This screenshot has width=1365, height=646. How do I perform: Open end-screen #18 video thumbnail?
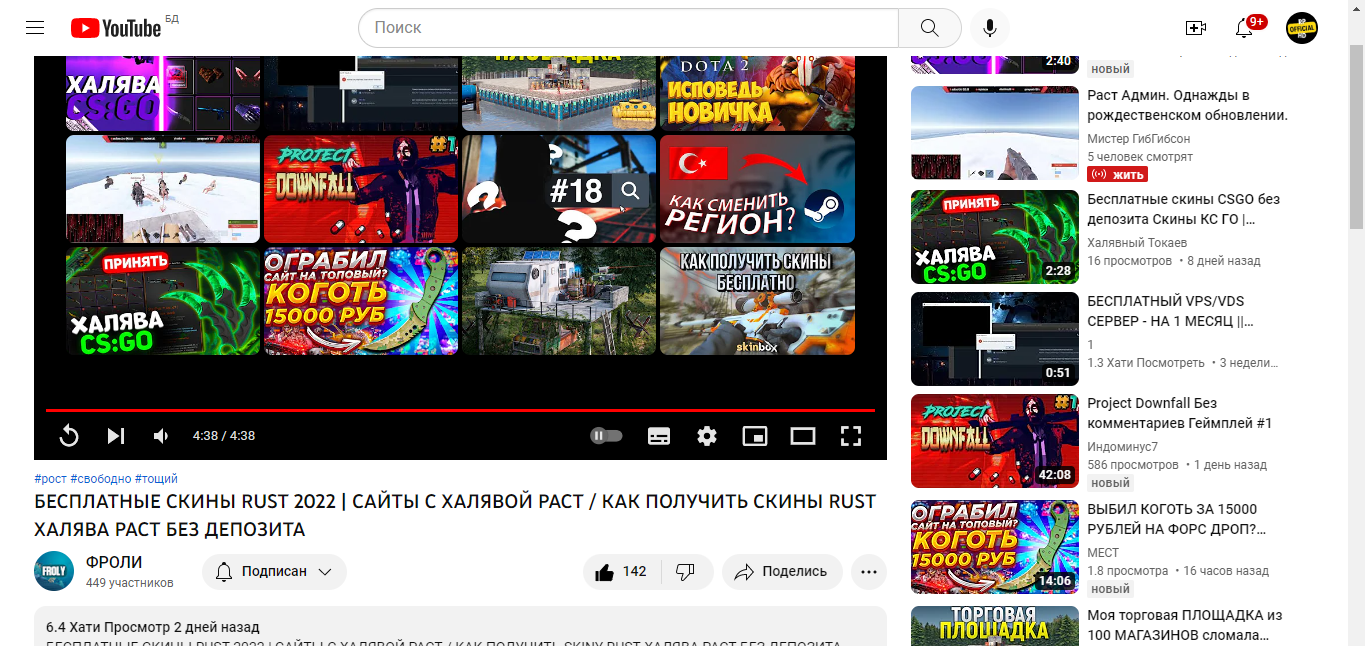click(558, 189)
